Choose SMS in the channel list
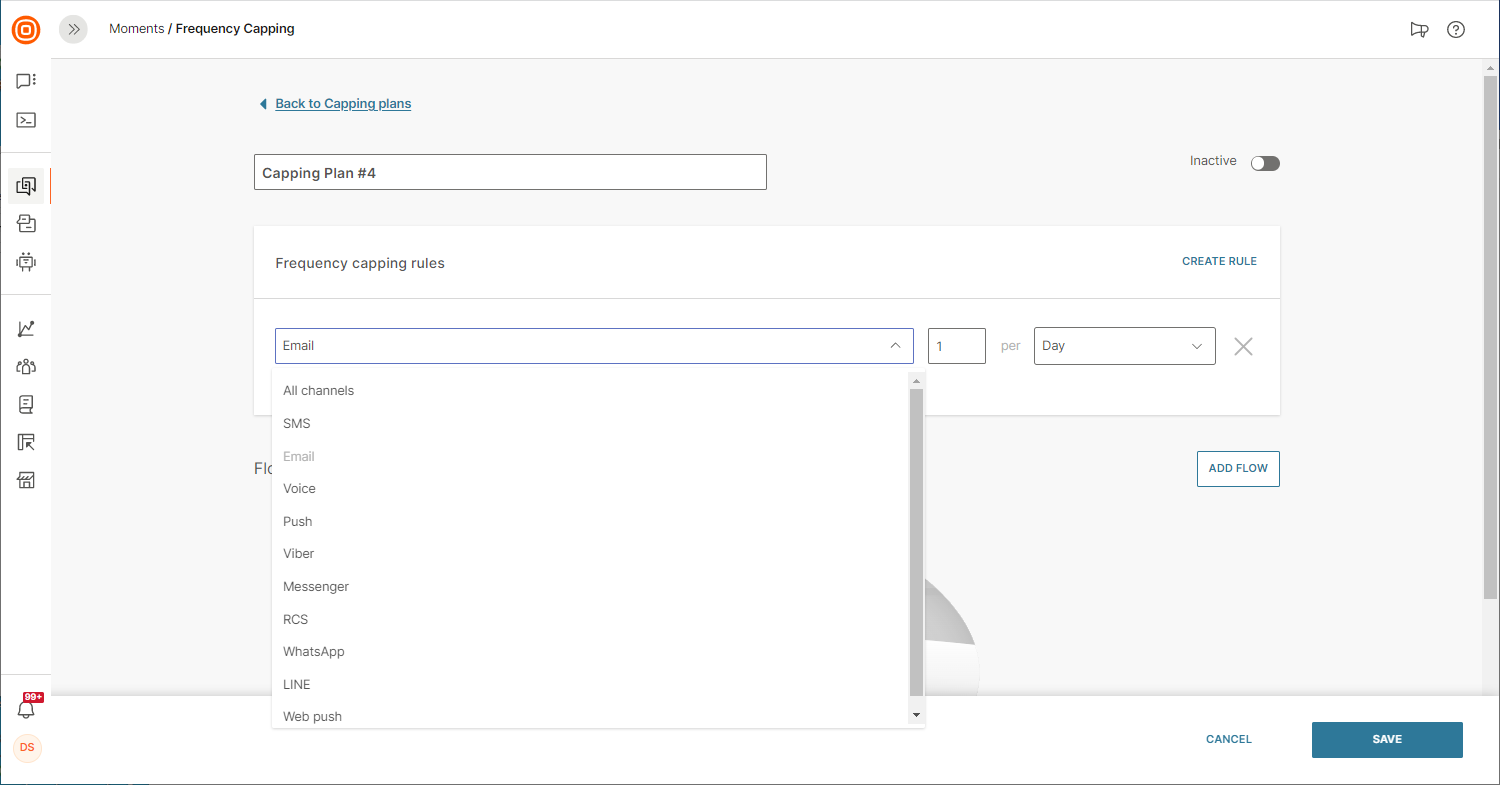Viewport: 1500px width, 785px height. pyautogui.click(x=297, y=424)
